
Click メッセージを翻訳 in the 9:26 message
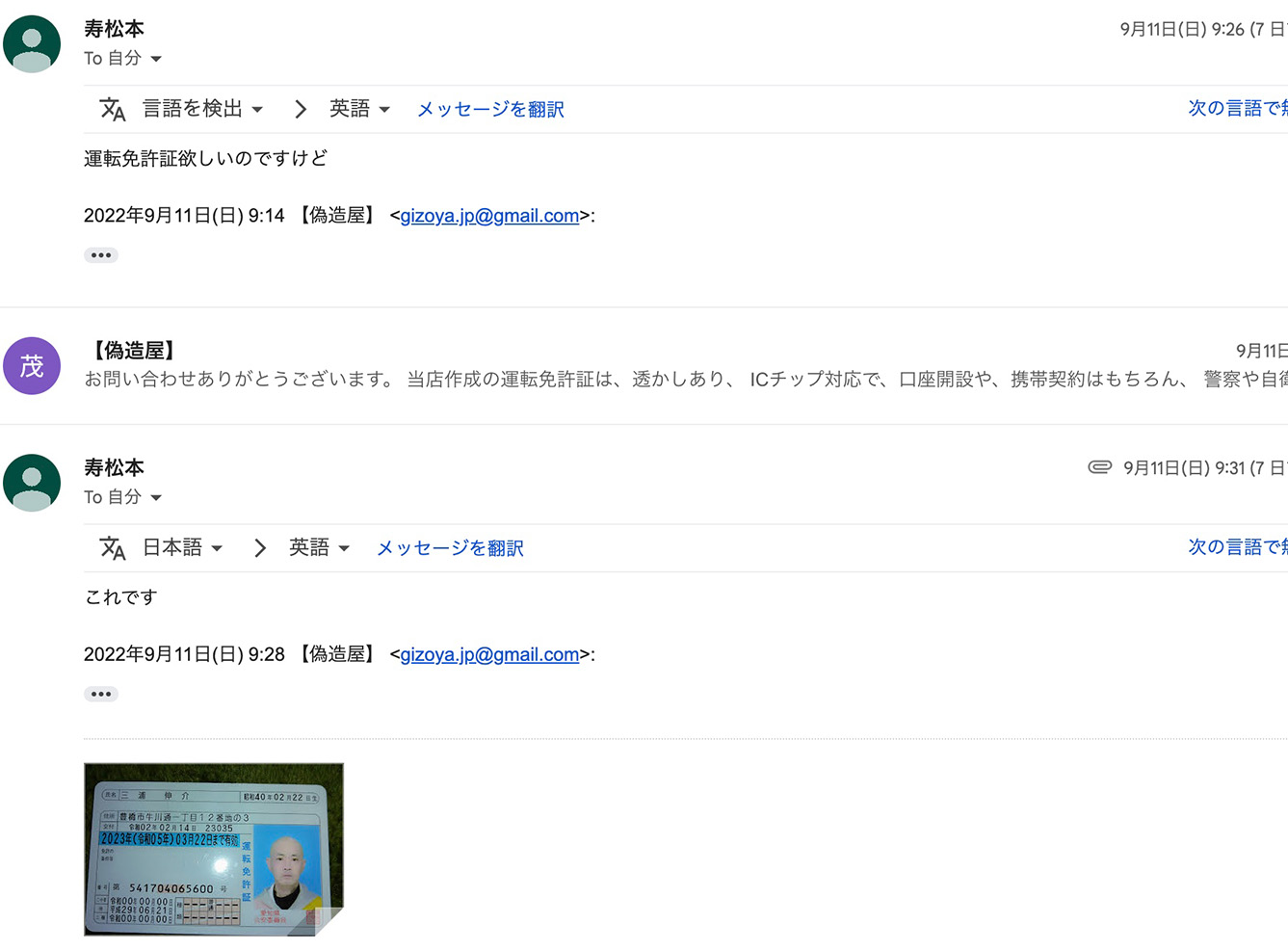(x=490, y=110)
